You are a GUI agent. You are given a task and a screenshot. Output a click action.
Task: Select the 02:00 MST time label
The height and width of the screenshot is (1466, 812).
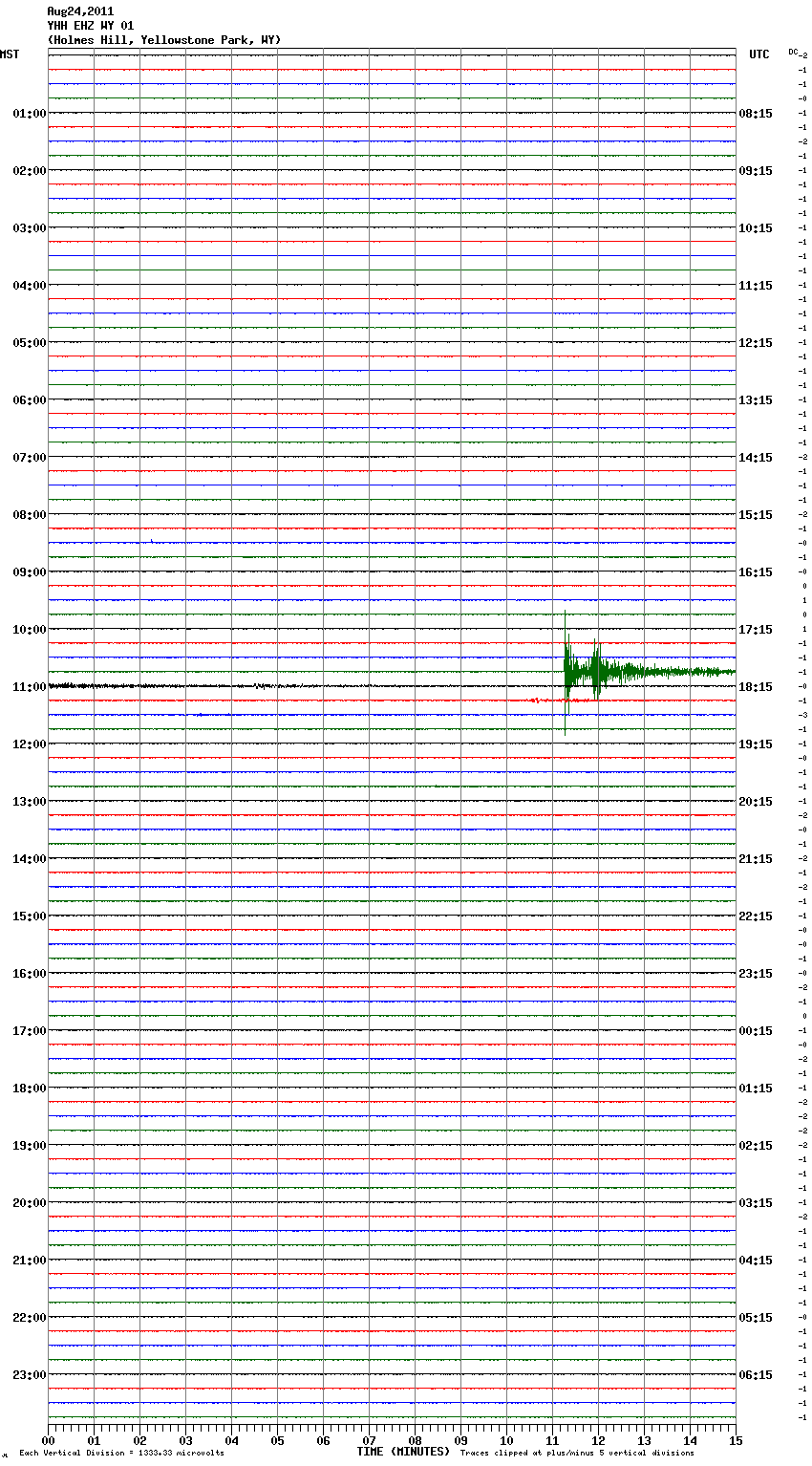(30, 171)
